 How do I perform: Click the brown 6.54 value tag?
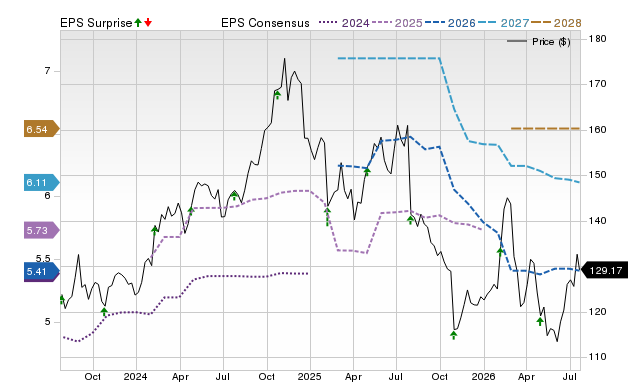(41, 129)
